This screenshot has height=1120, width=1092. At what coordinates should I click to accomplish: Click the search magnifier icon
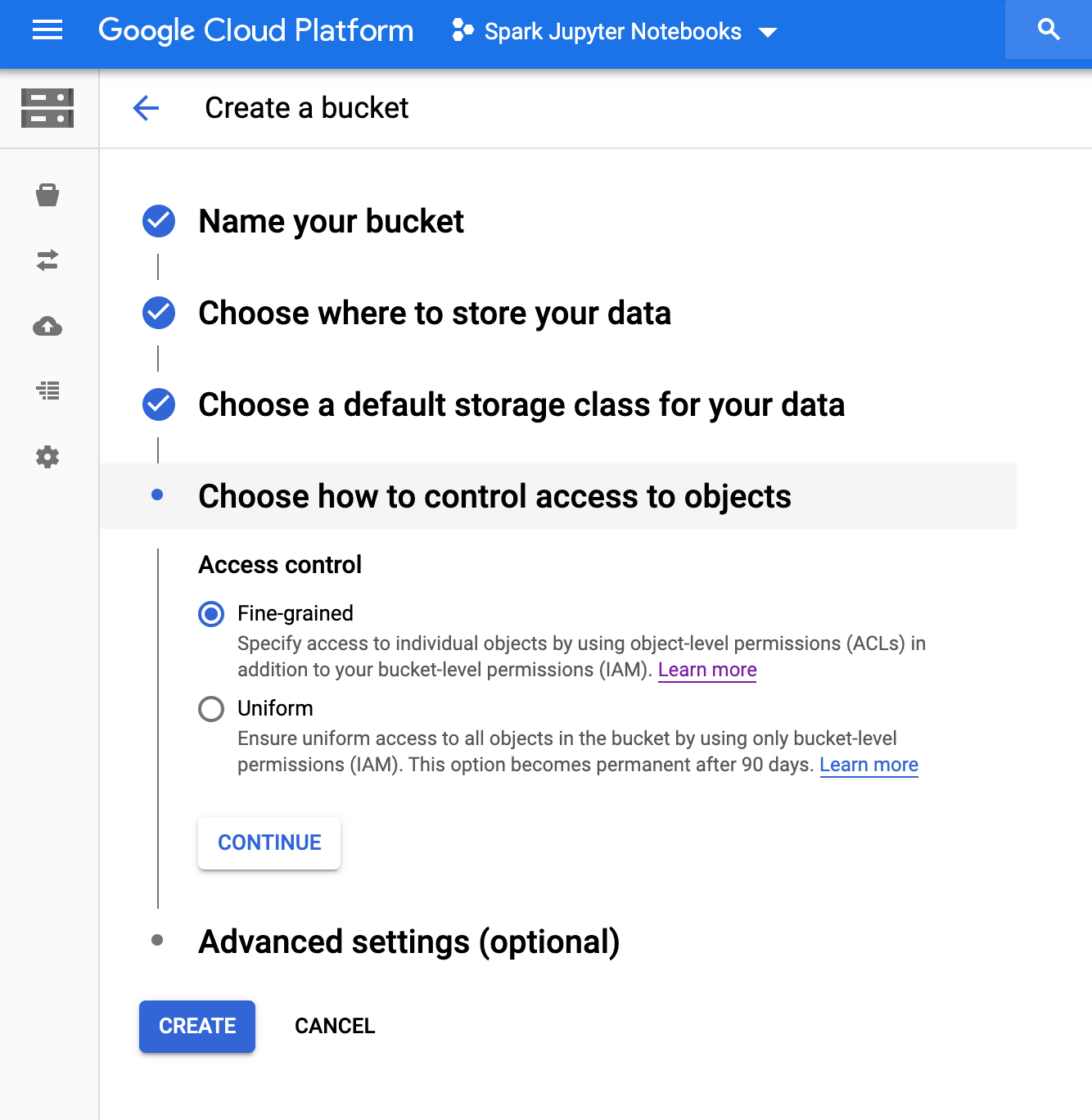point(1048,30)
